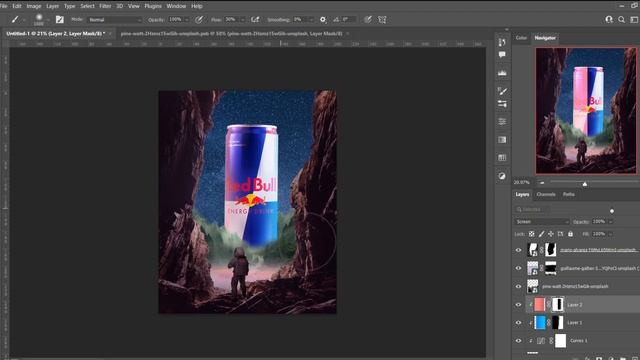640x360 pixels.
Task: Open the Layer menu
Action: (52, 6)
